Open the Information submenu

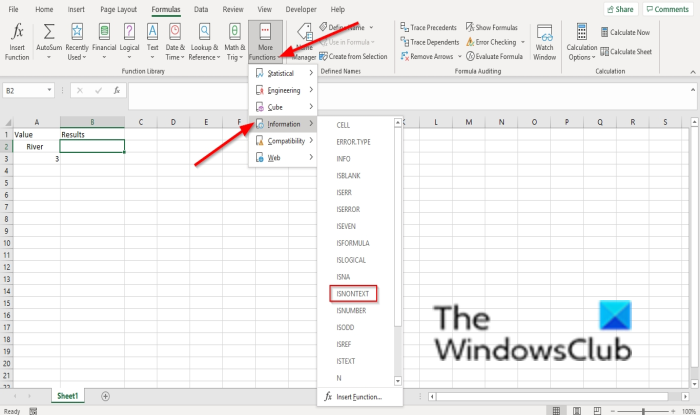tap(283, 124)
